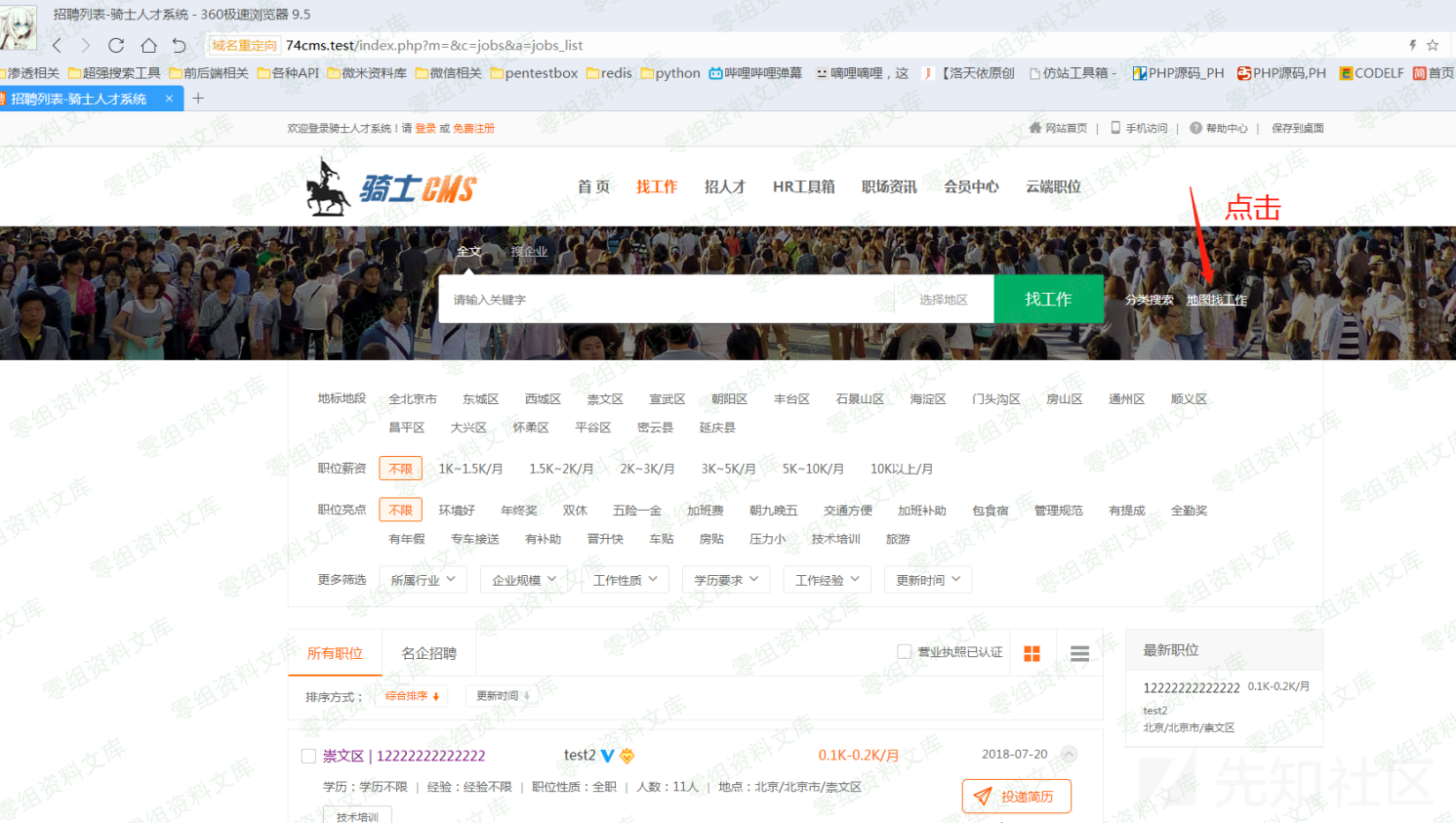The height and width of the screenshot is (823, 1456).
Task: Open the pentestbox bookmark folder
Action: click(535, 73)
